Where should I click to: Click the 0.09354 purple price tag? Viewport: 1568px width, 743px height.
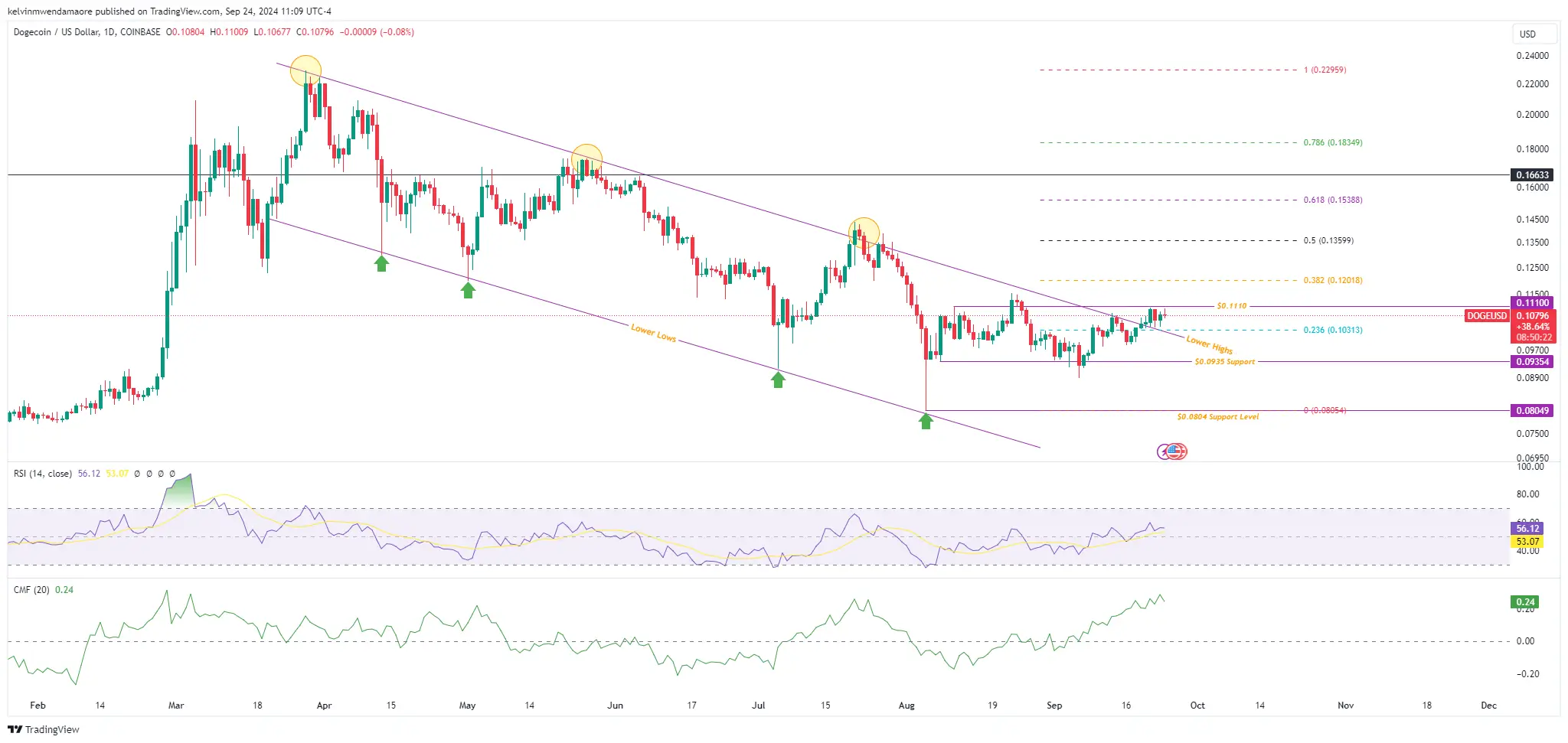pyautogui.click(x=1533, y=362)
